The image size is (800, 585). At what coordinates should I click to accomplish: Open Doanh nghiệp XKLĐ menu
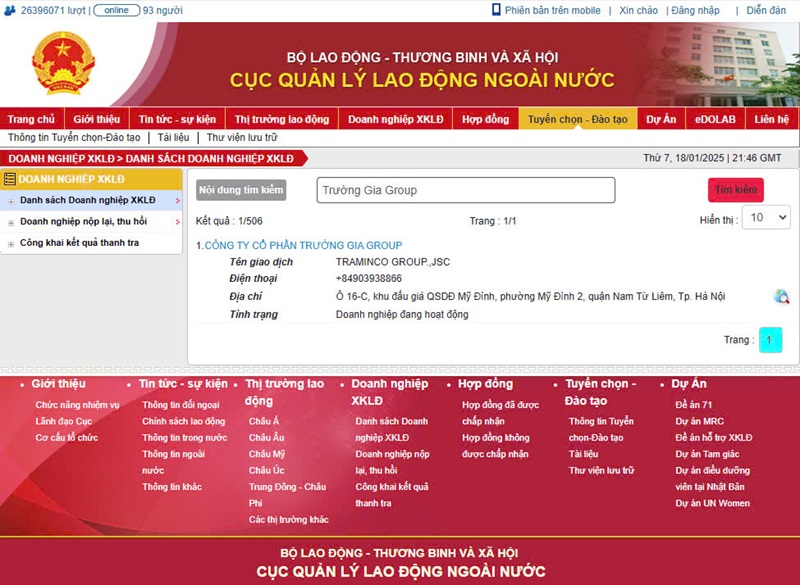(x=395, y=119)
